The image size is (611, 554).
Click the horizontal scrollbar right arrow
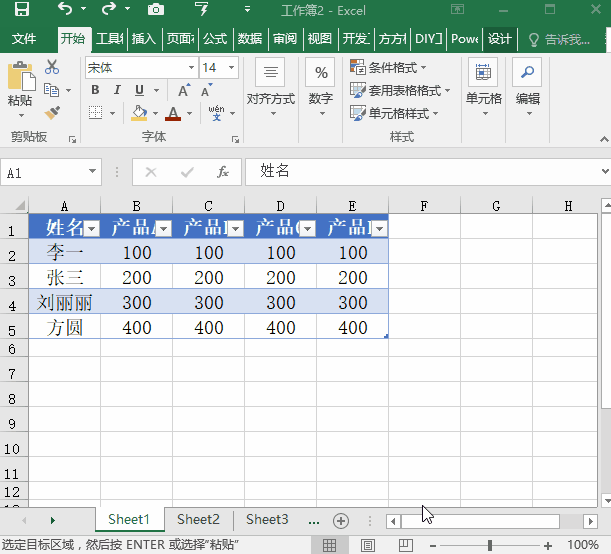click(x=591, y=521)
